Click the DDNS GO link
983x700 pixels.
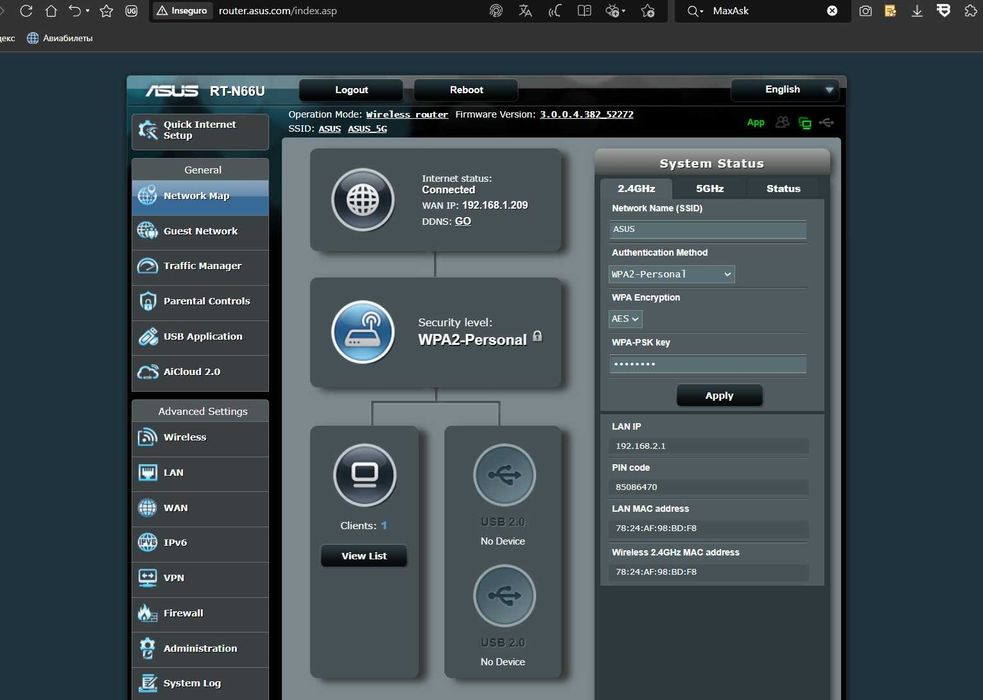463,221
